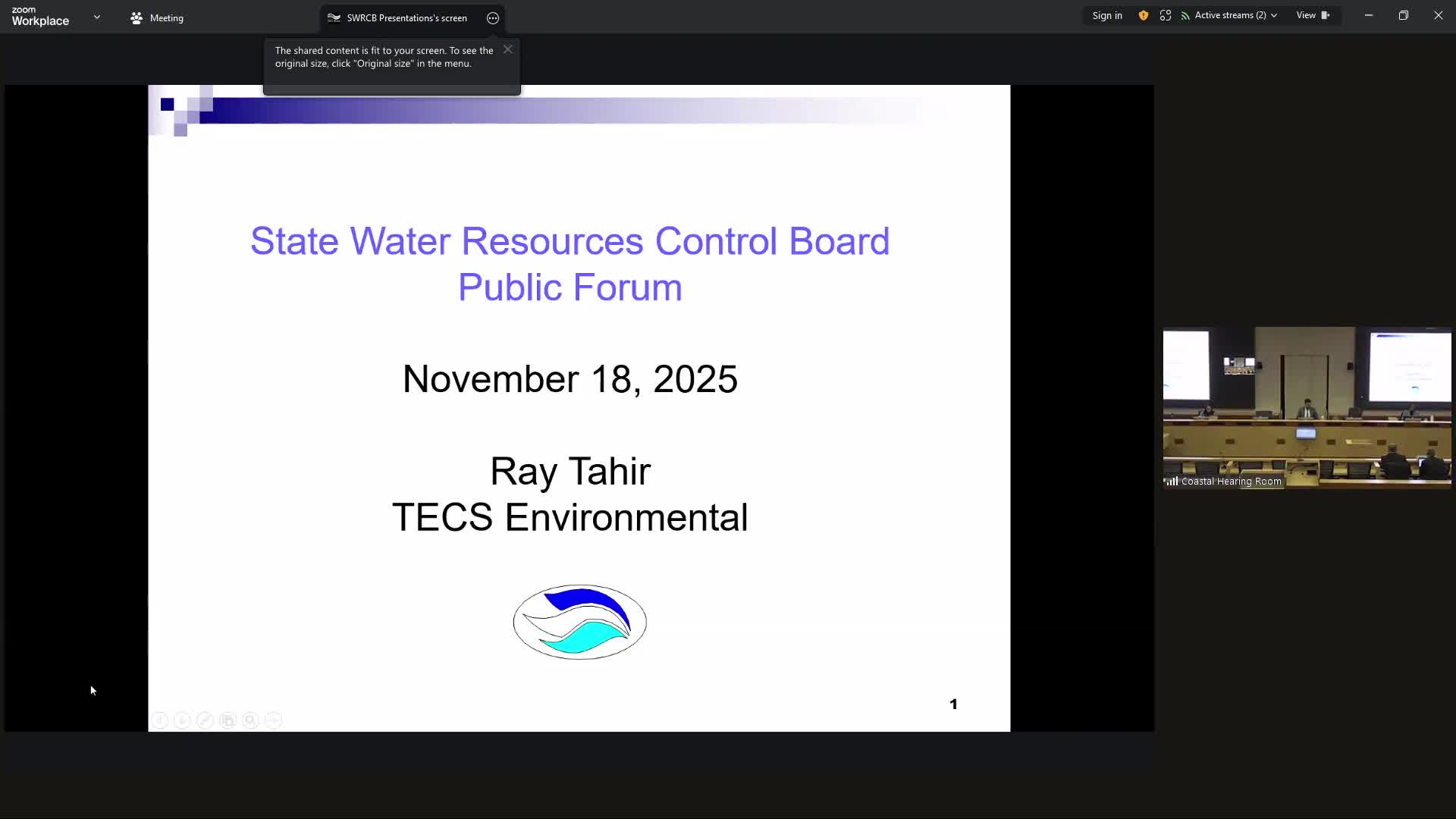Click the green streaming signal icon

1185,15
